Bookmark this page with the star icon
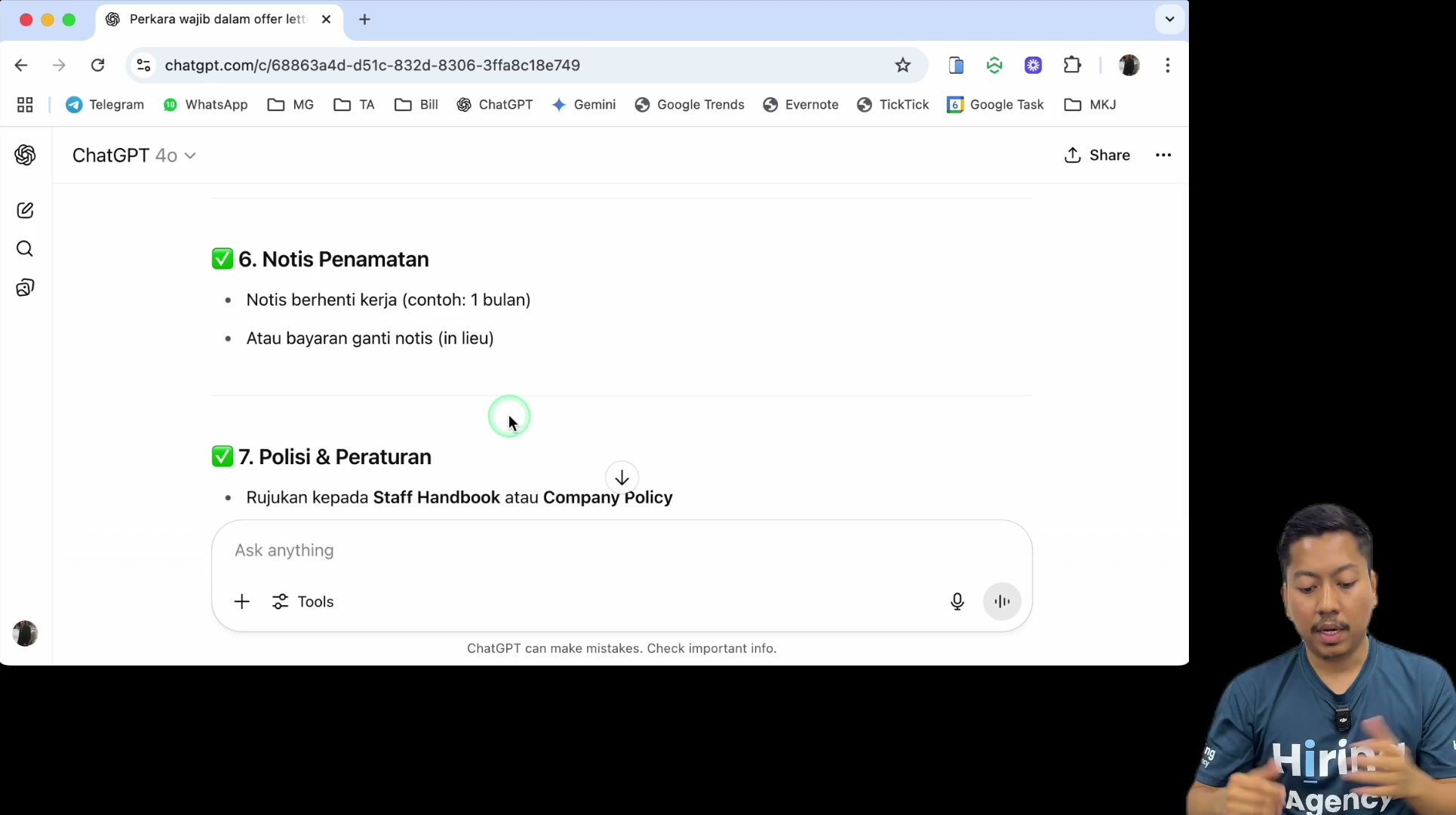Screen dimensions: 1456x815 coord(903,65)
